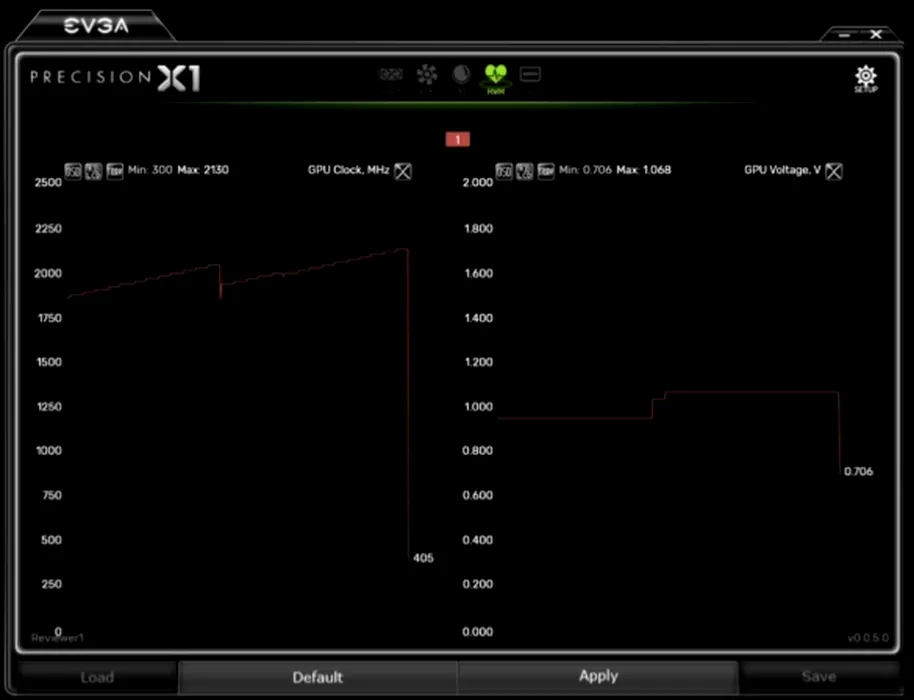
Task: Click the Save profile button
Action: [818, 677]
